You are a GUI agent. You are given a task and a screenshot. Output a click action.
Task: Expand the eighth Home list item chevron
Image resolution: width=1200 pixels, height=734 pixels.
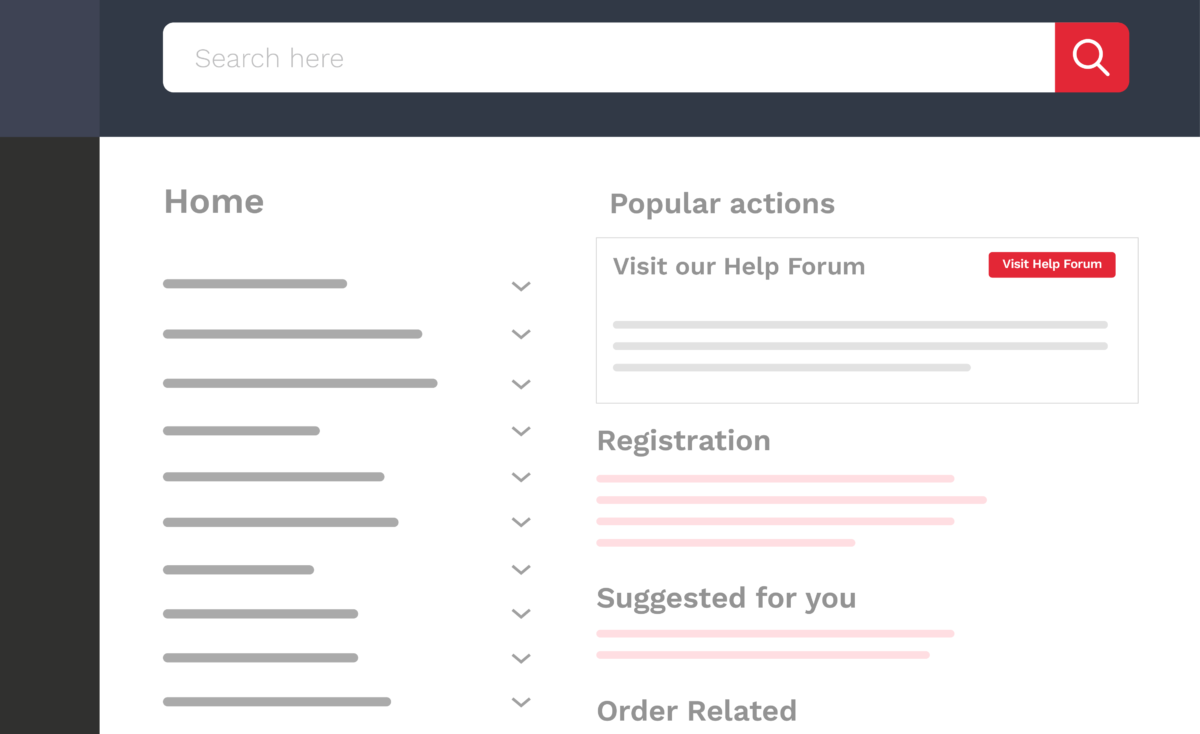pyautogui.click(x=521, y=614)
